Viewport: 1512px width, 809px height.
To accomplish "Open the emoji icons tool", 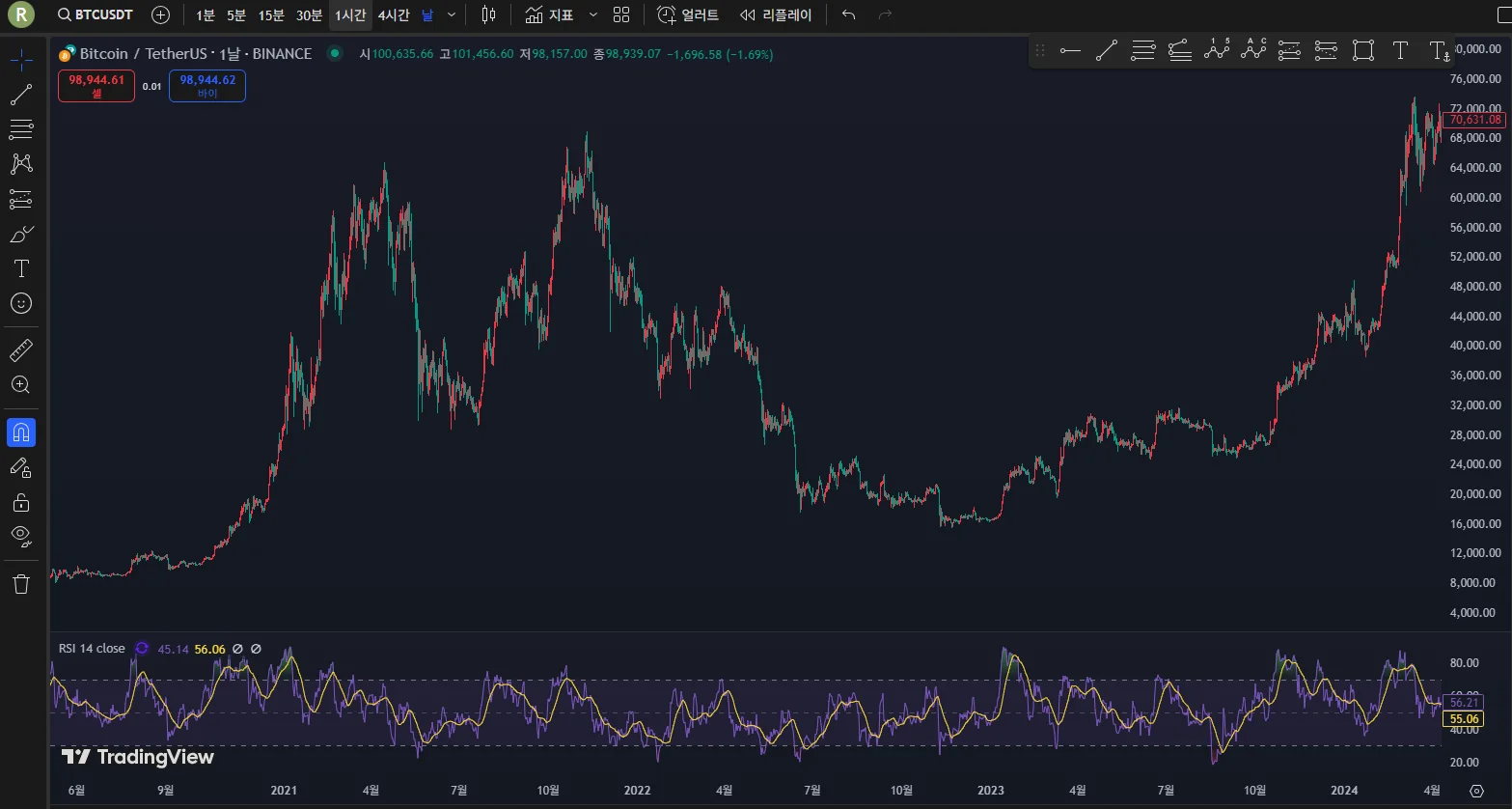I will [x=21, y=303].
